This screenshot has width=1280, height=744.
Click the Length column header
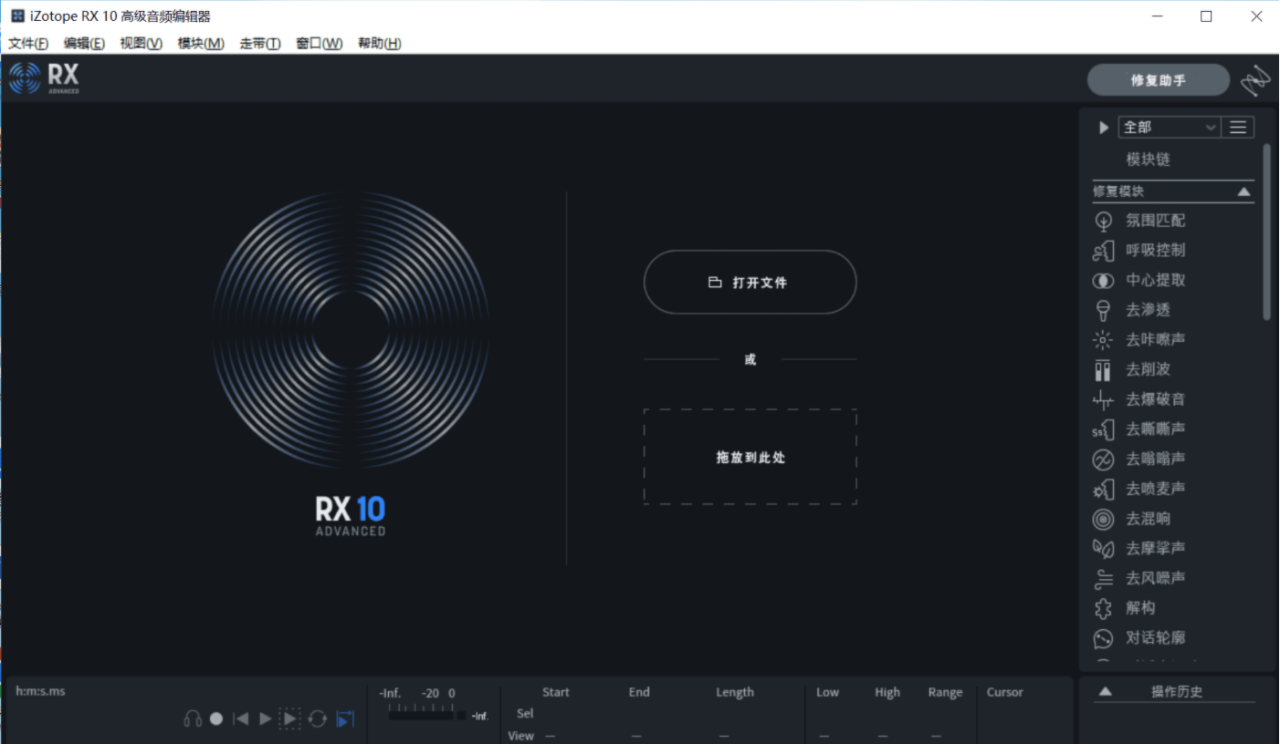point(735,692)
